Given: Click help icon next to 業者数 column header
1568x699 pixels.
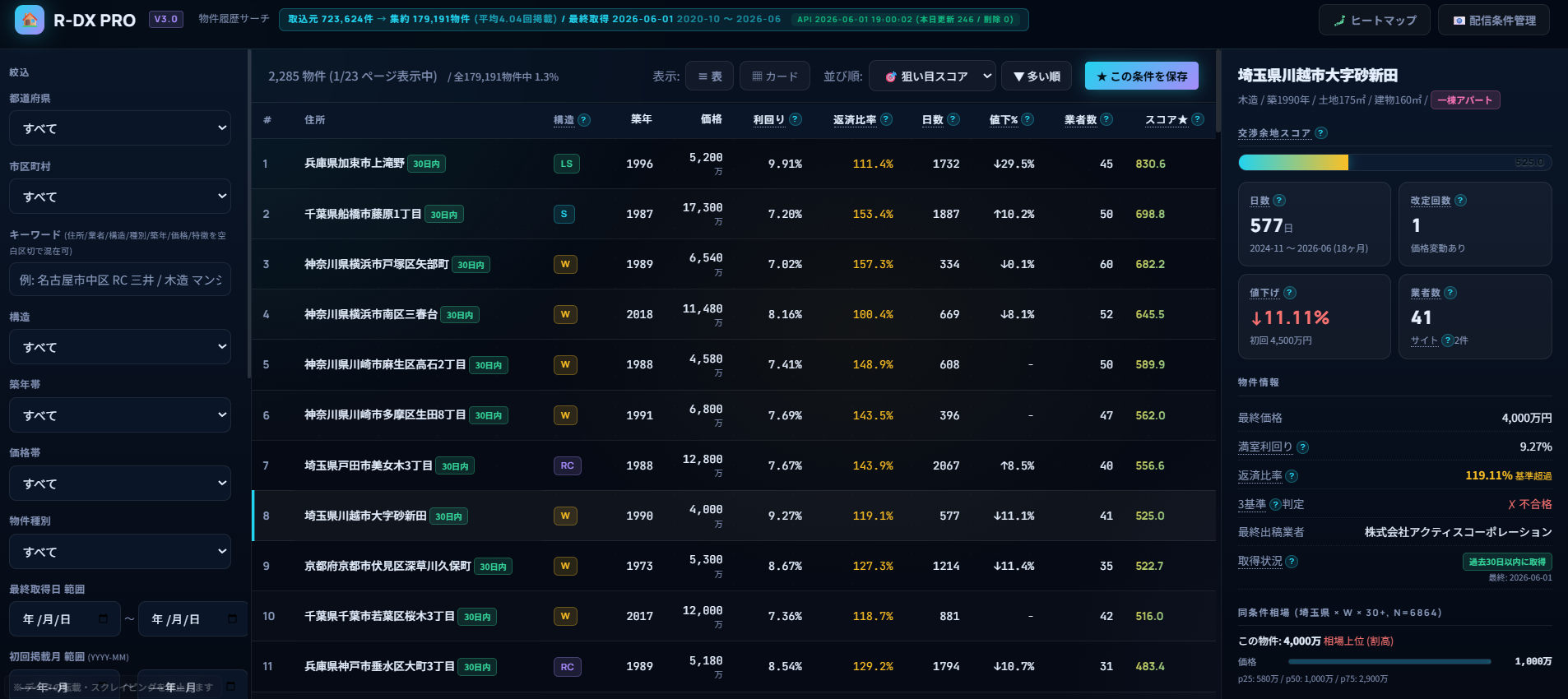Looking at the screenshot, I should [1106, 119].
